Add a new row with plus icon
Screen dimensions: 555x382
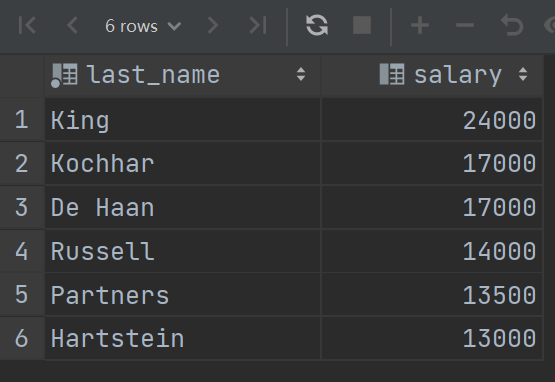420,25
